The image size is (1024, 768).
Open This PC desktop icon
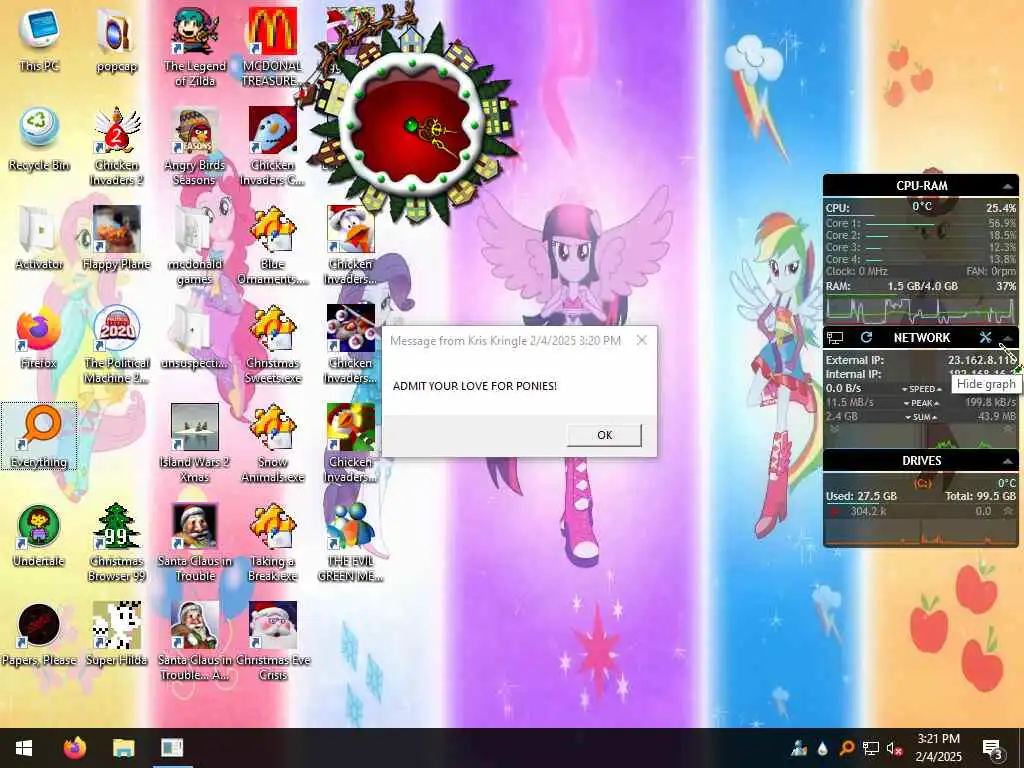click(x=39, y=40)
